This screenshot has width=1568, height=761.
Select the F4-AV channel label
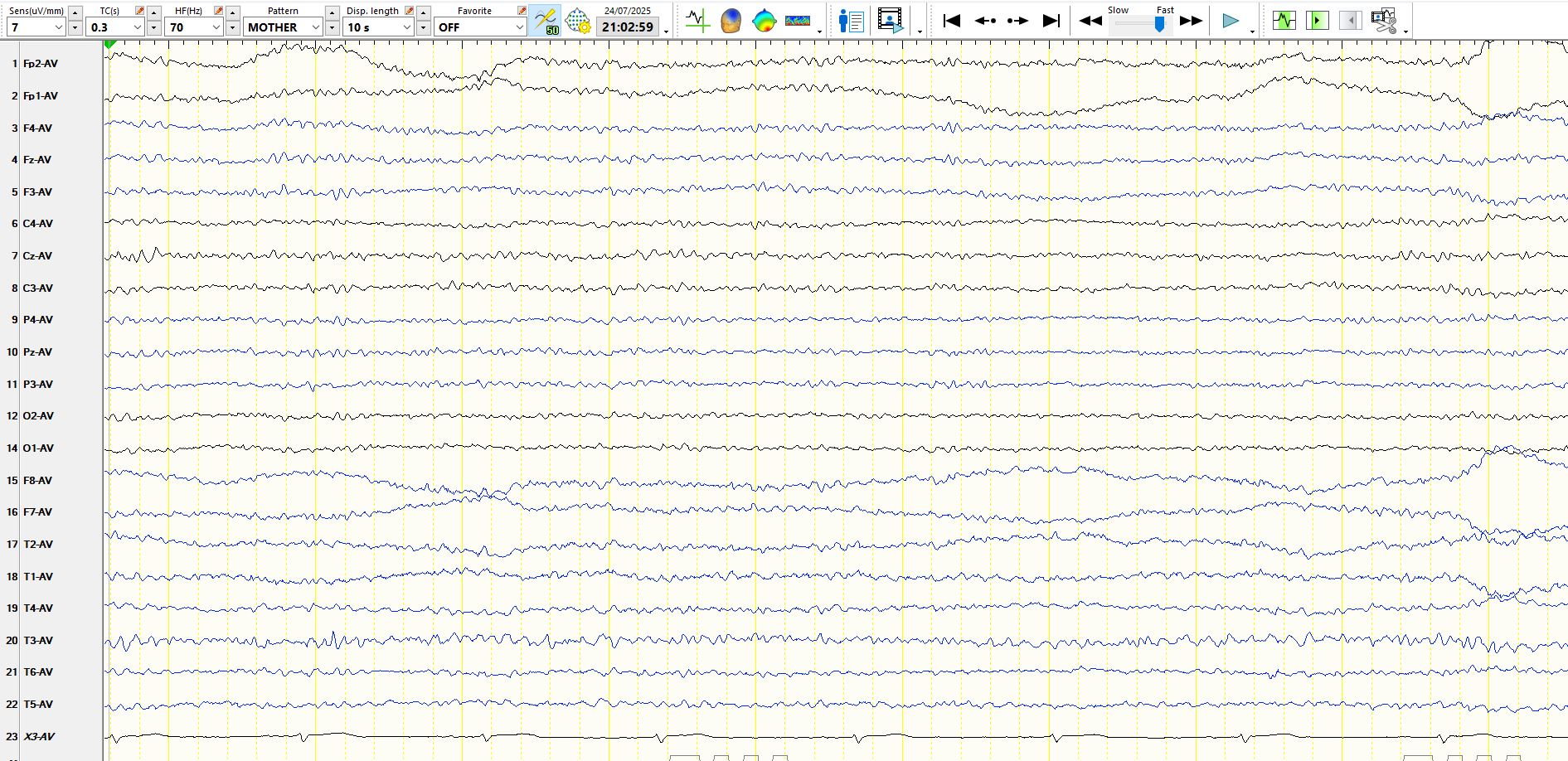pyautogui.click(x=37, y=128)
